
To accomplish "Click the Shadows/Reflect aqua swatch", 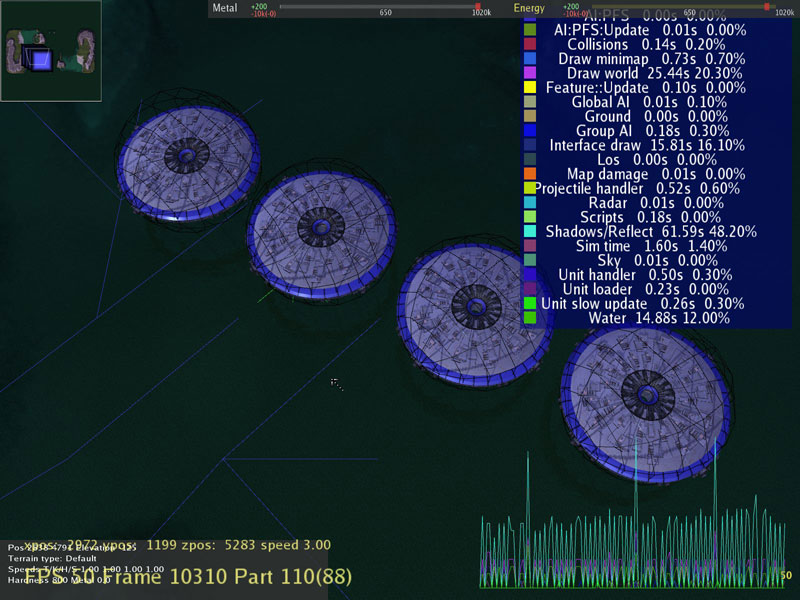I will click(530, 231).
